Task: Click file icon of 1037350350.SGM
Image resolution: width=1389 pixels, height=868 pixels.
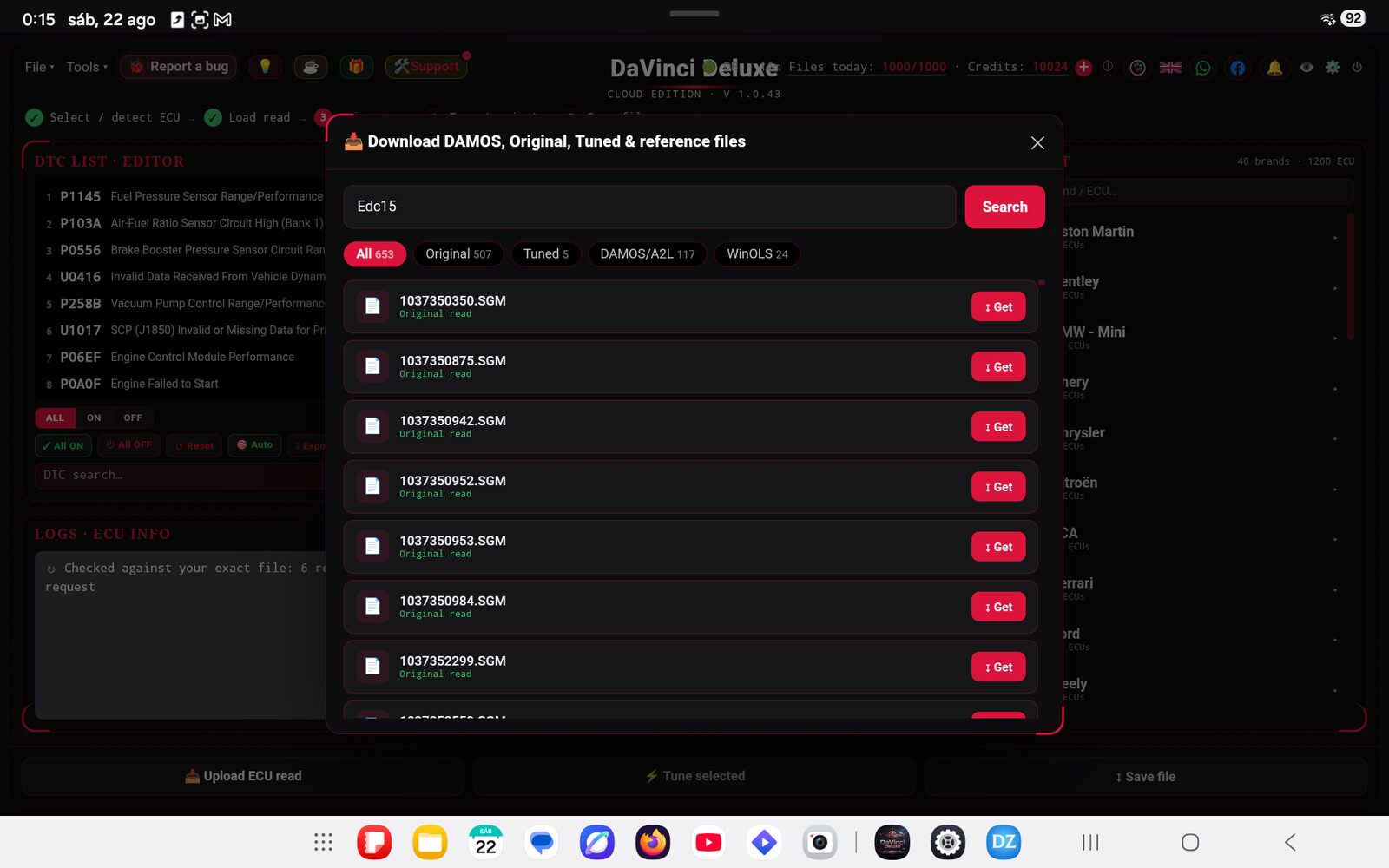Action: 372,306
